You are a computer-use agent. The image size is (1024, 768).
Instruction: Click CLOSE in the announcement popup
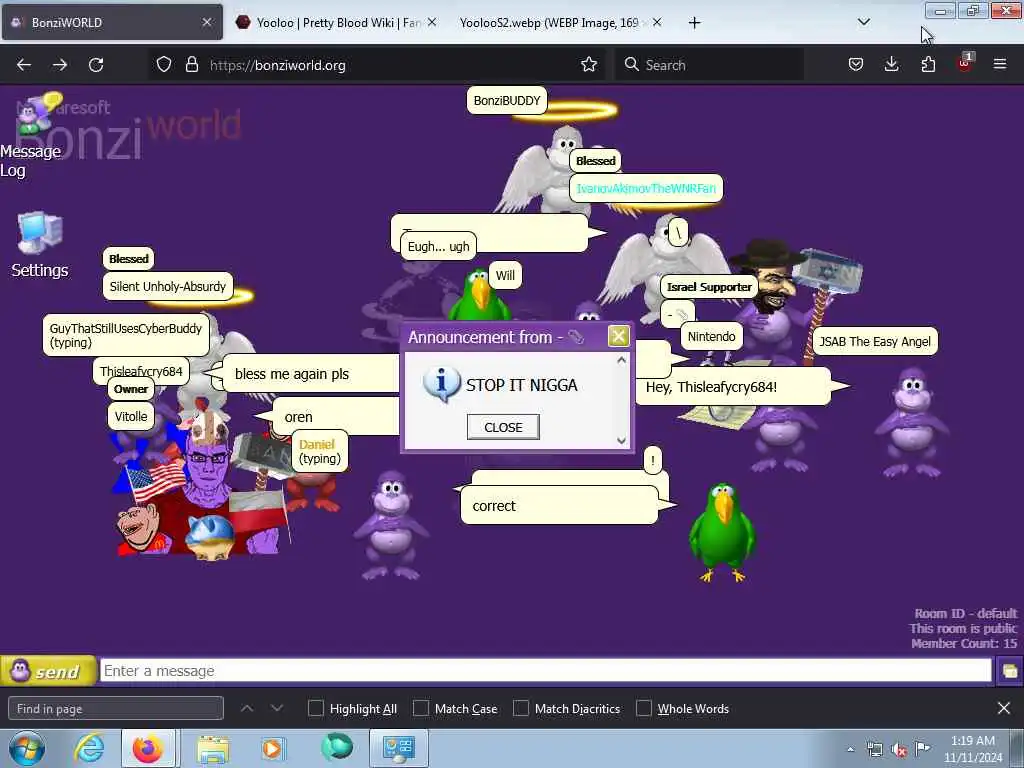tap(503, 427)
